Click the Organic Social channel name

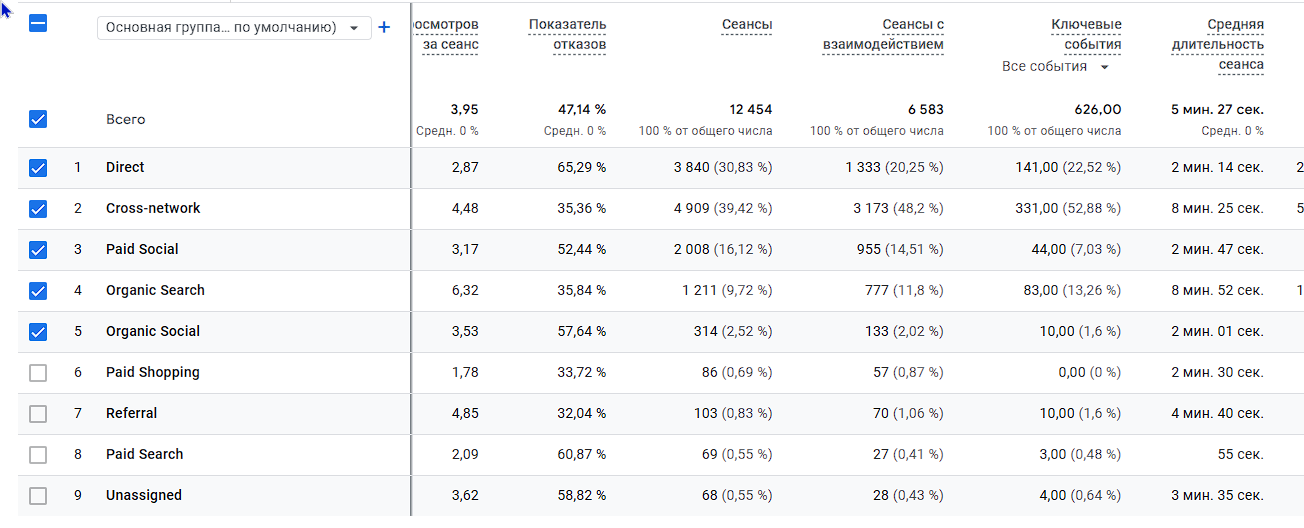pos(153,332)
